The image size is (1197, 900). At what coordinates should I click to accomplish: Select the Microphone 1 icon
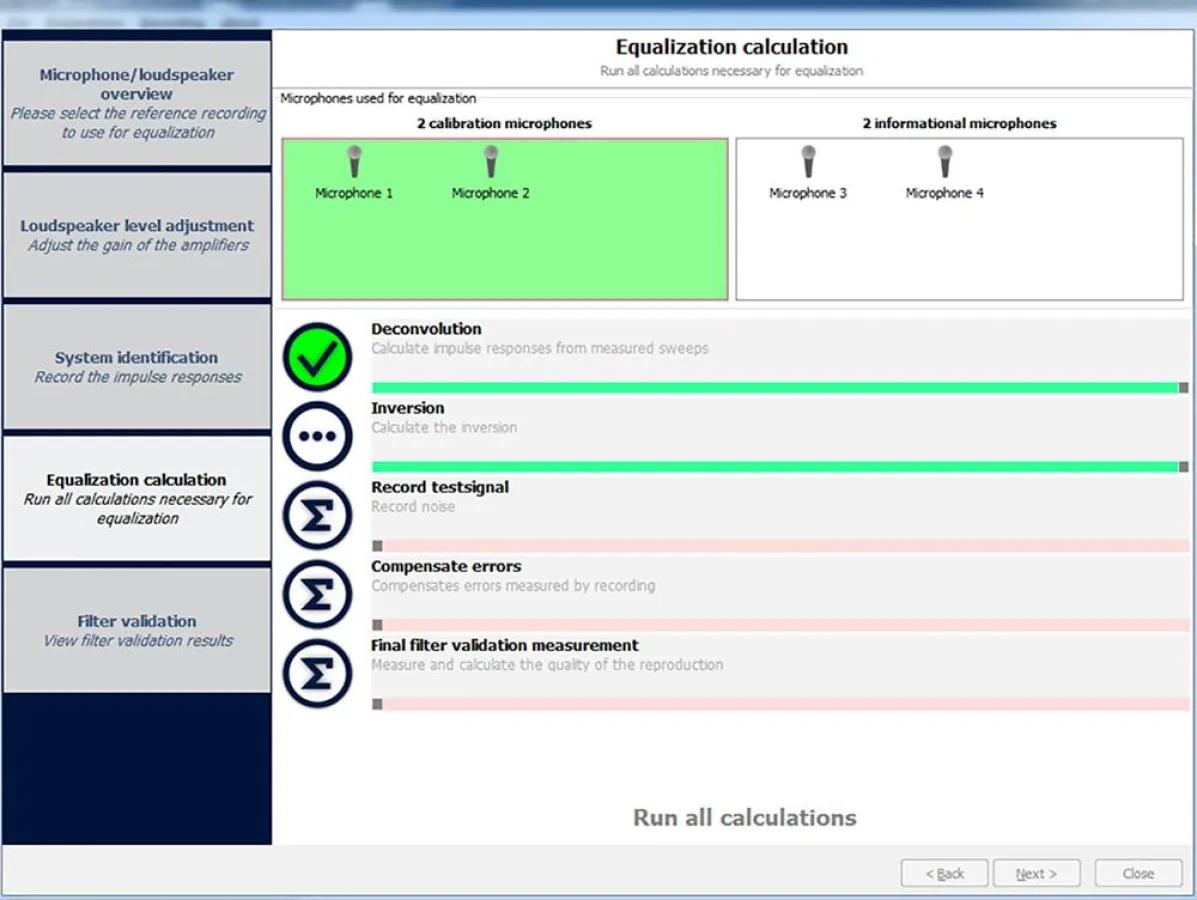pos(354,162)
